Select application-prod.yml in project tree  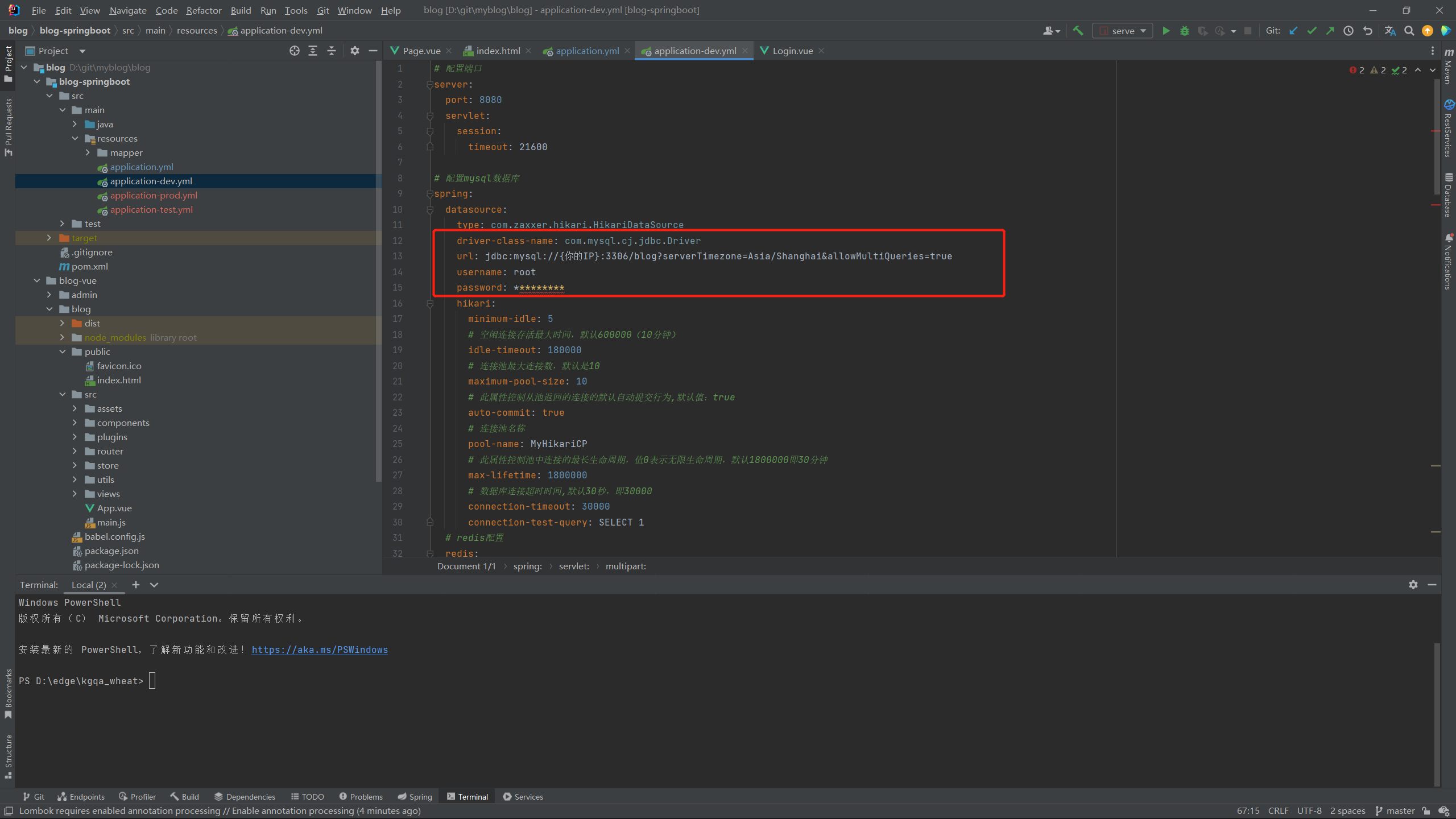click(154, 195)
